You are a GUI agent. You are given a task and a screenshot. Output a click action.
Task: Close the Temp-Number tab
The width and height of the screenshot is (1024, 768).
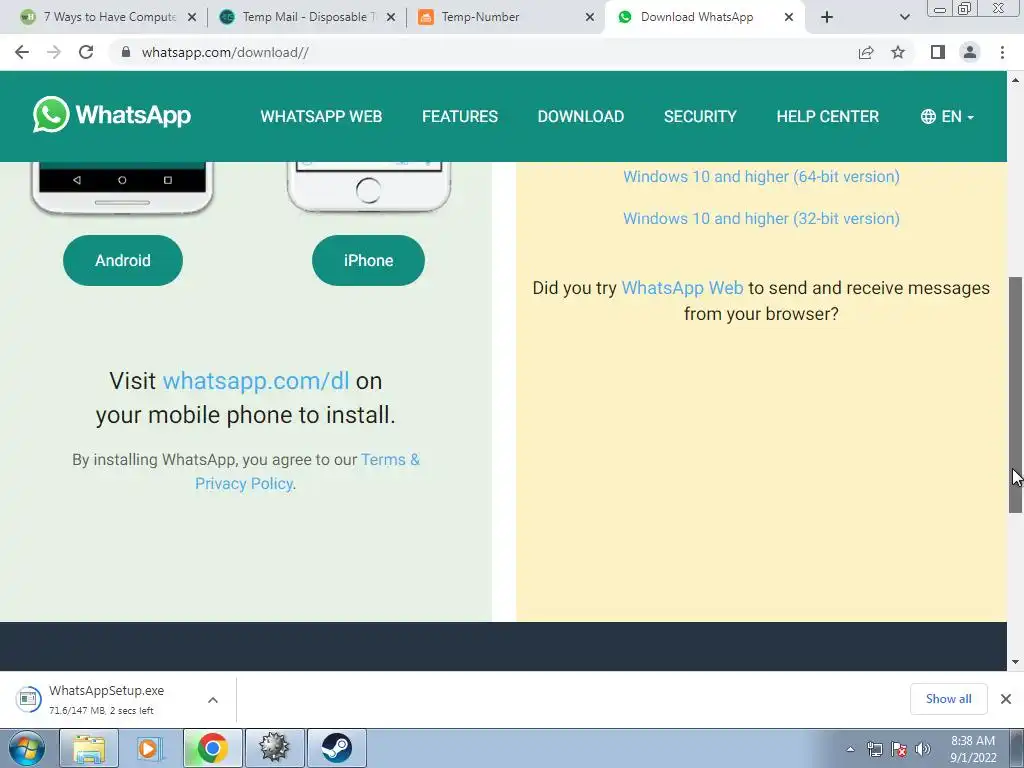tap(590, 17)
